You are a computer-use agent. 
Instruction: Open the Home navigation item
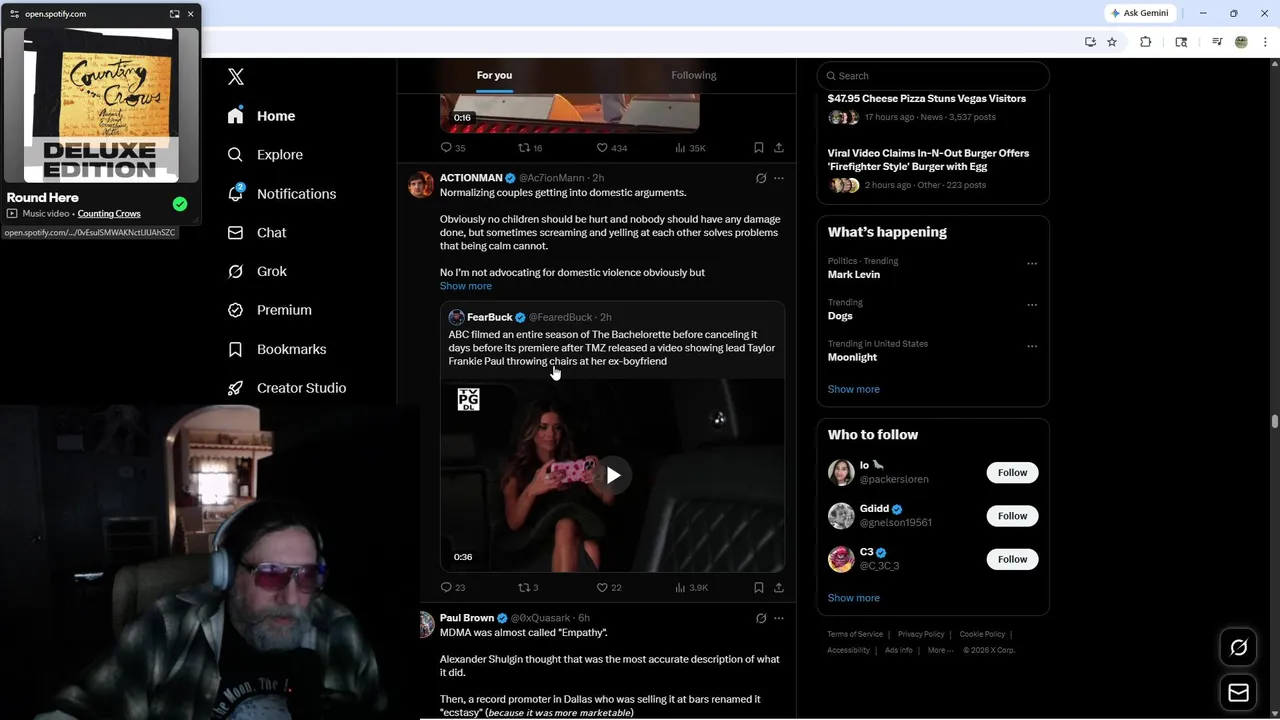[261, 116]
